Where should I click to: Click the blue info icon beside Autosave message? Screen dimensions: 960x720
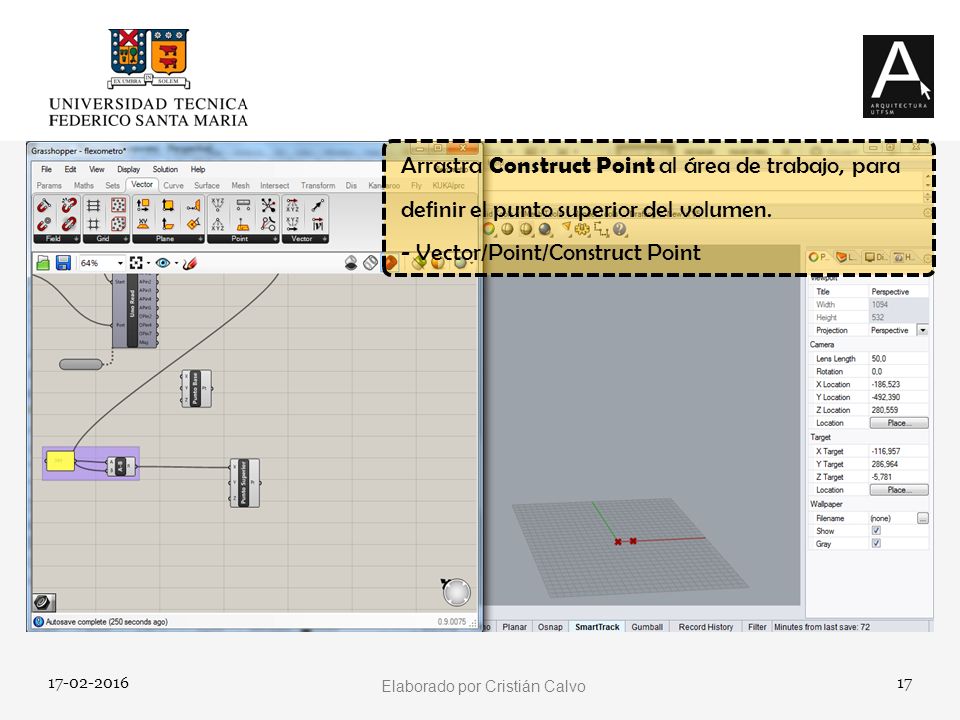(x=39, y=621)
